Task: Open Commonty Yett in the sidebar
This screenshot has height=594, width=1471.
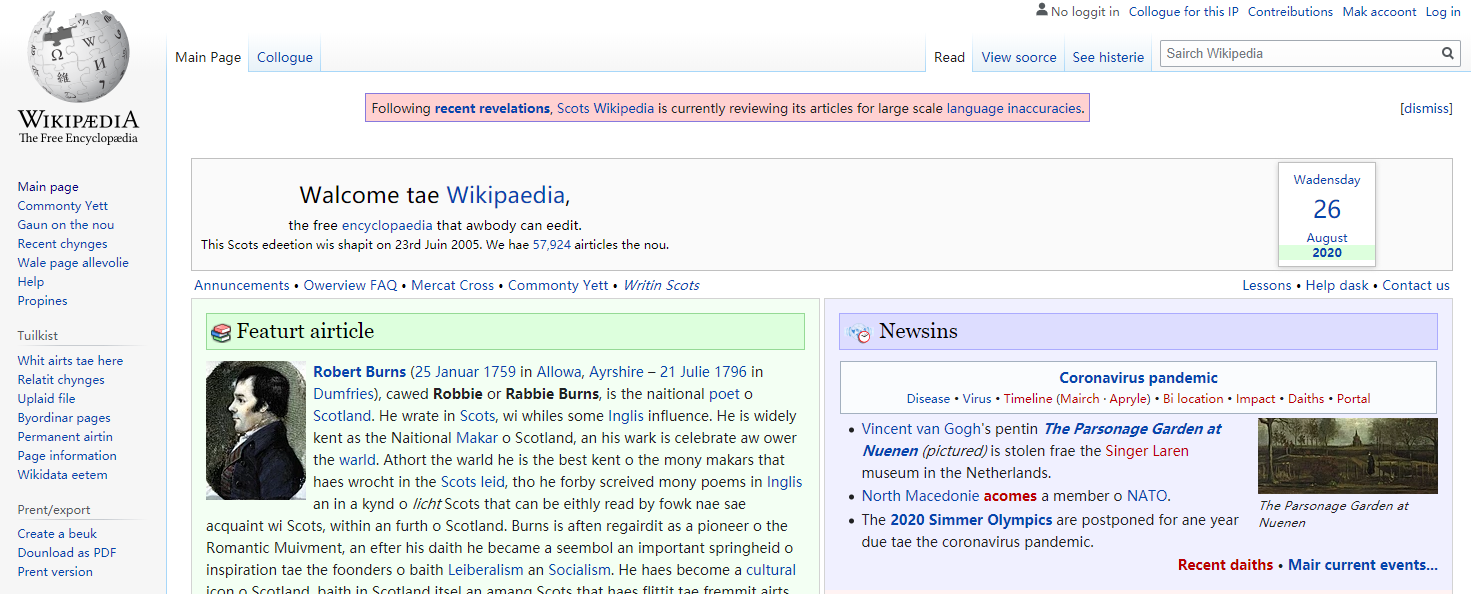Action: point(63,206)
